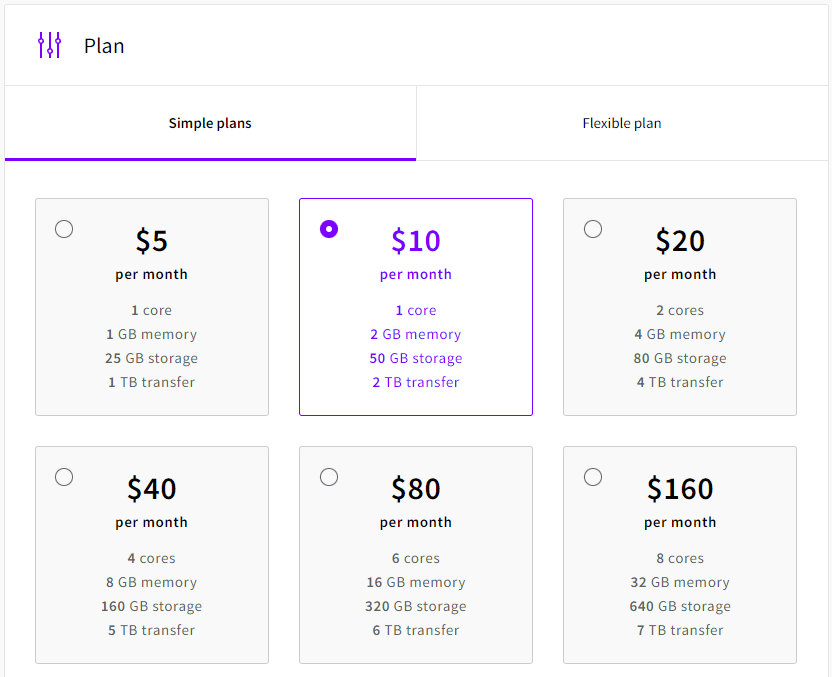
Task: Select the $160 per month radio button
Action: (593, 477)
